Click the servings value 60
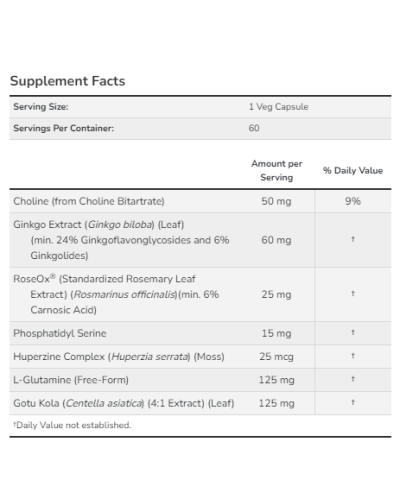 coord(254,128)
